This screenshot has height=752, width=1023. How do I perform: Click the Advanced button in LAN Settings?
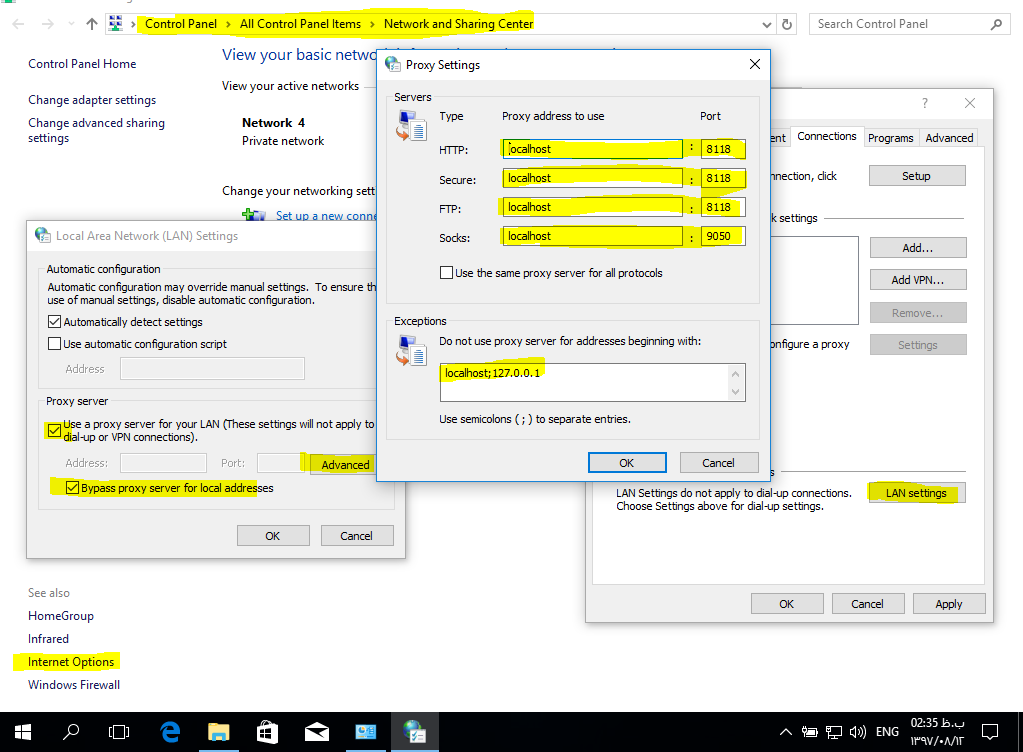[343, 464]
